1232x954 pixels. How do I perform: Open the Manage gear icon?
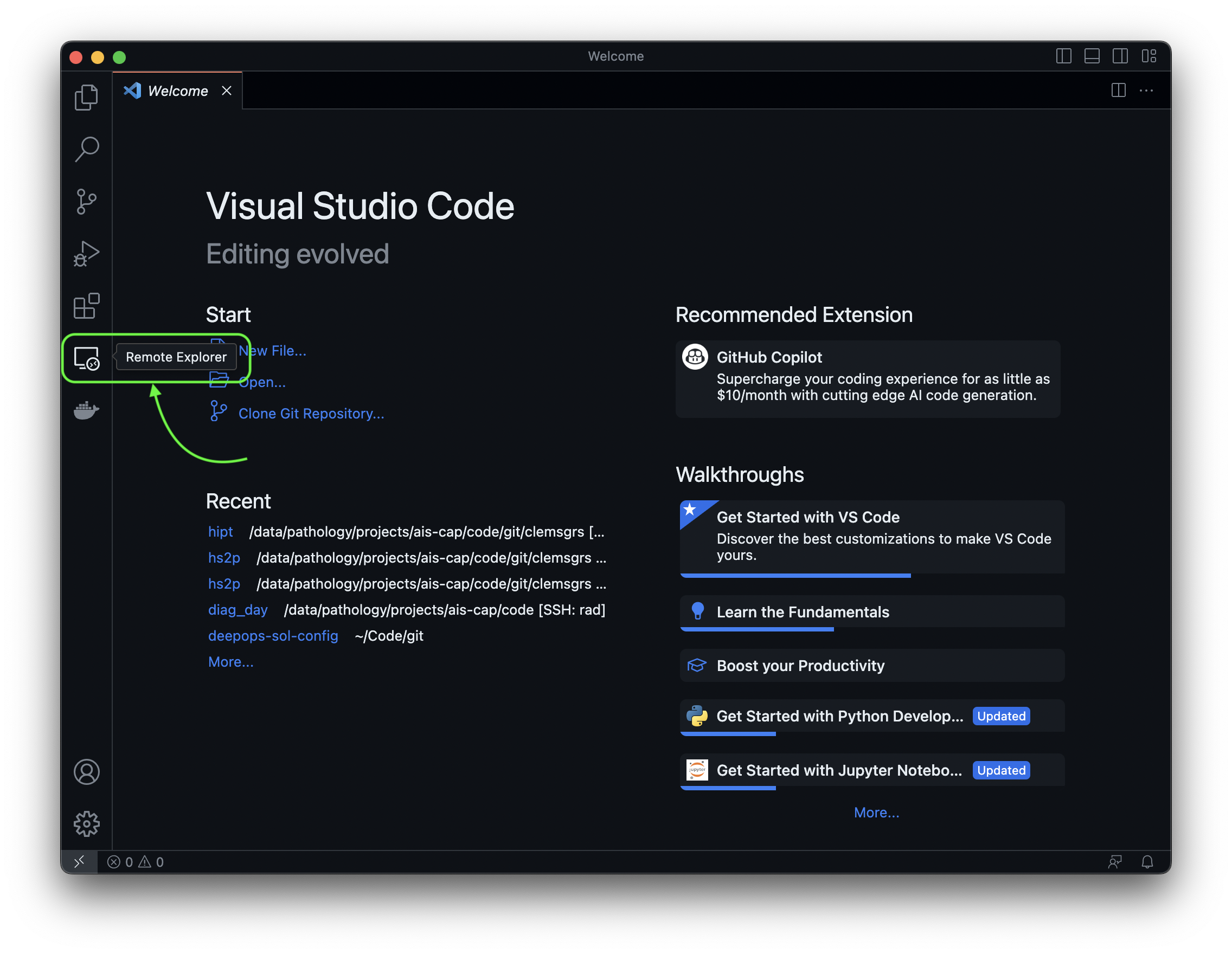click(x=86, y=824)
